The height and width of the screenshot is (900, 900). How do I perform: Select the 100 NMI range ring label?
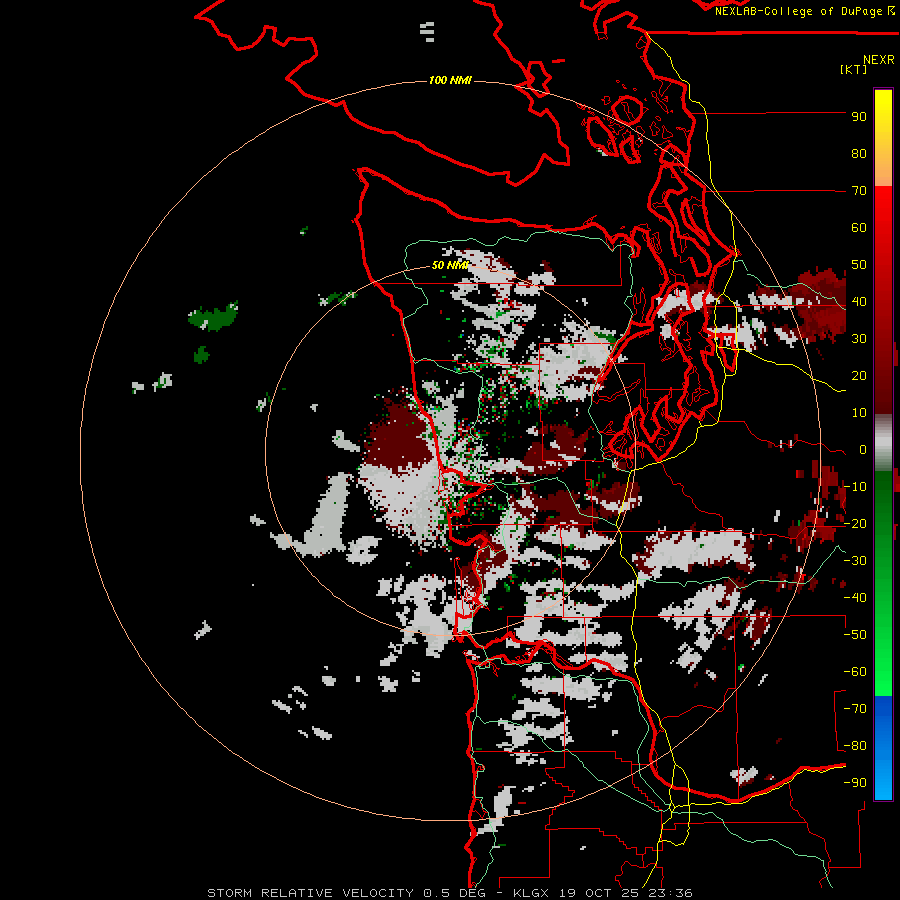pos(450,80)
